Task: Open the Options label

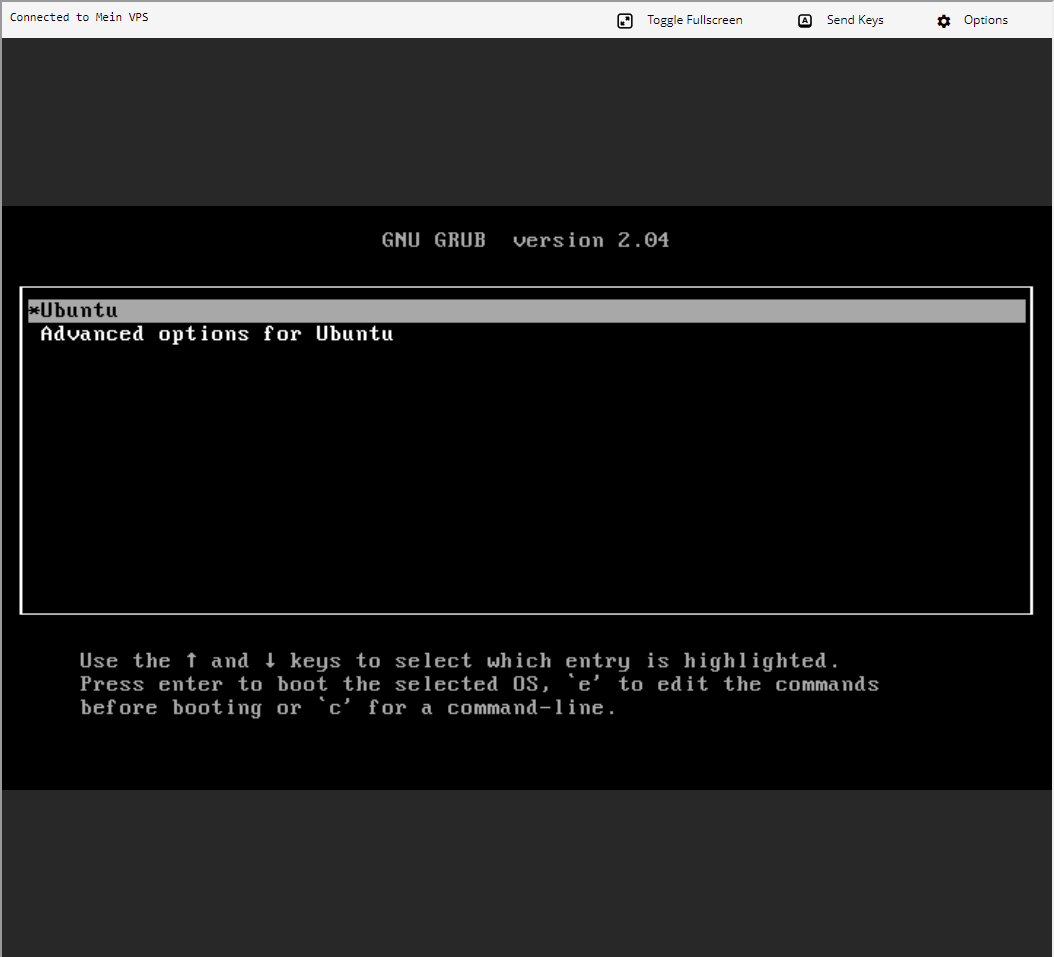Action: [985, 20]
